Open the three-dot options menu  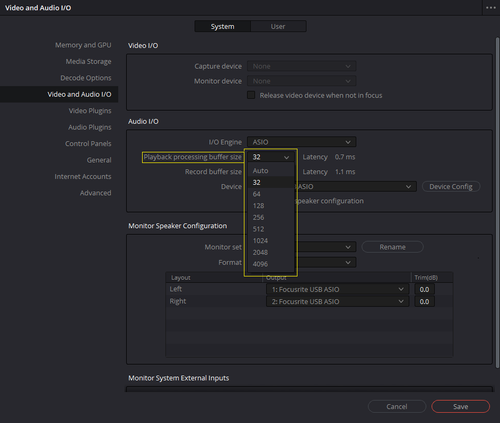click(x=491, y=8)
